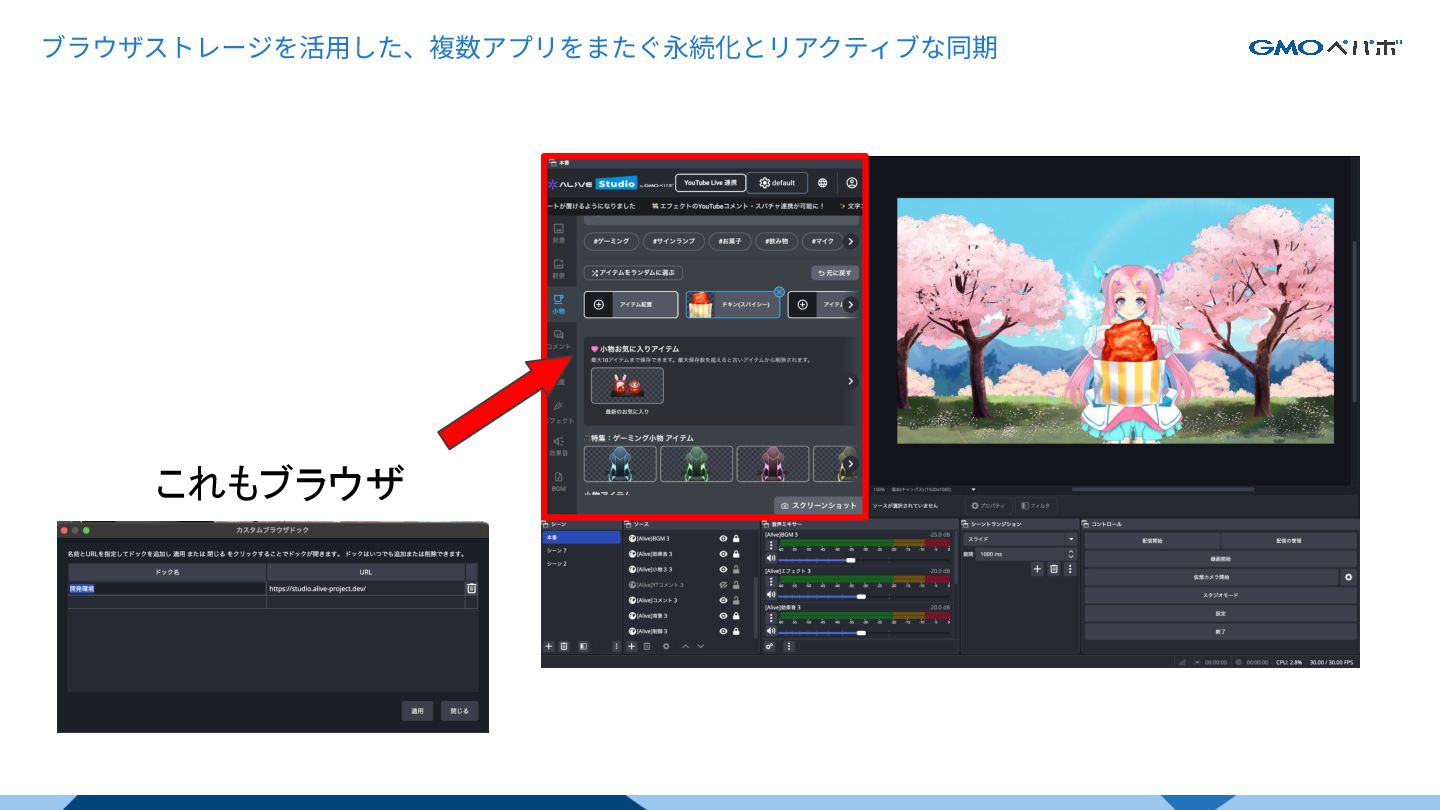The width and height of the screenshot is (1440, 810).
Task: Open the スライド transition dropdown
Action: point(1019,539)
